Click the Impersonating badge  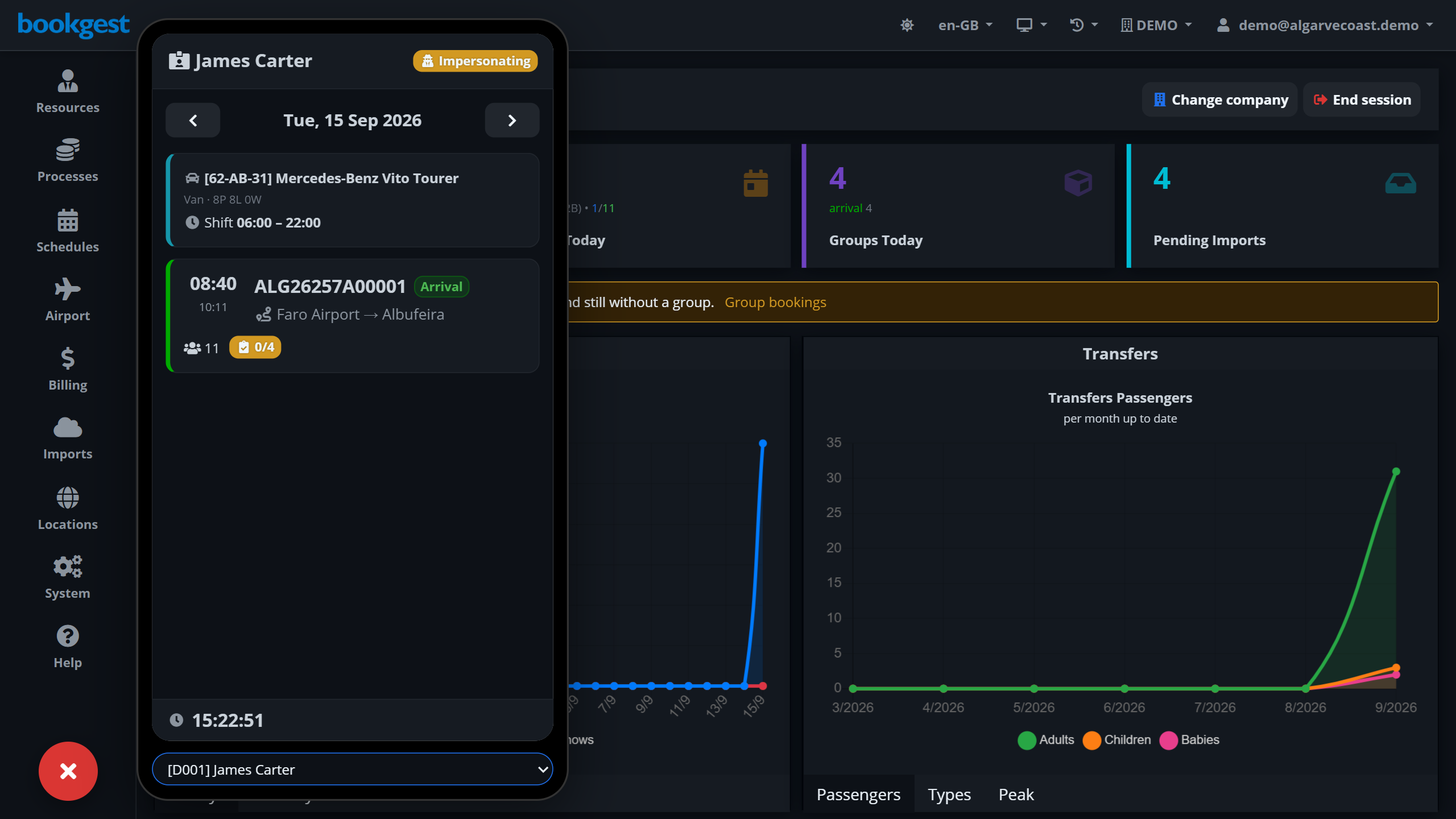pos(475,61)
